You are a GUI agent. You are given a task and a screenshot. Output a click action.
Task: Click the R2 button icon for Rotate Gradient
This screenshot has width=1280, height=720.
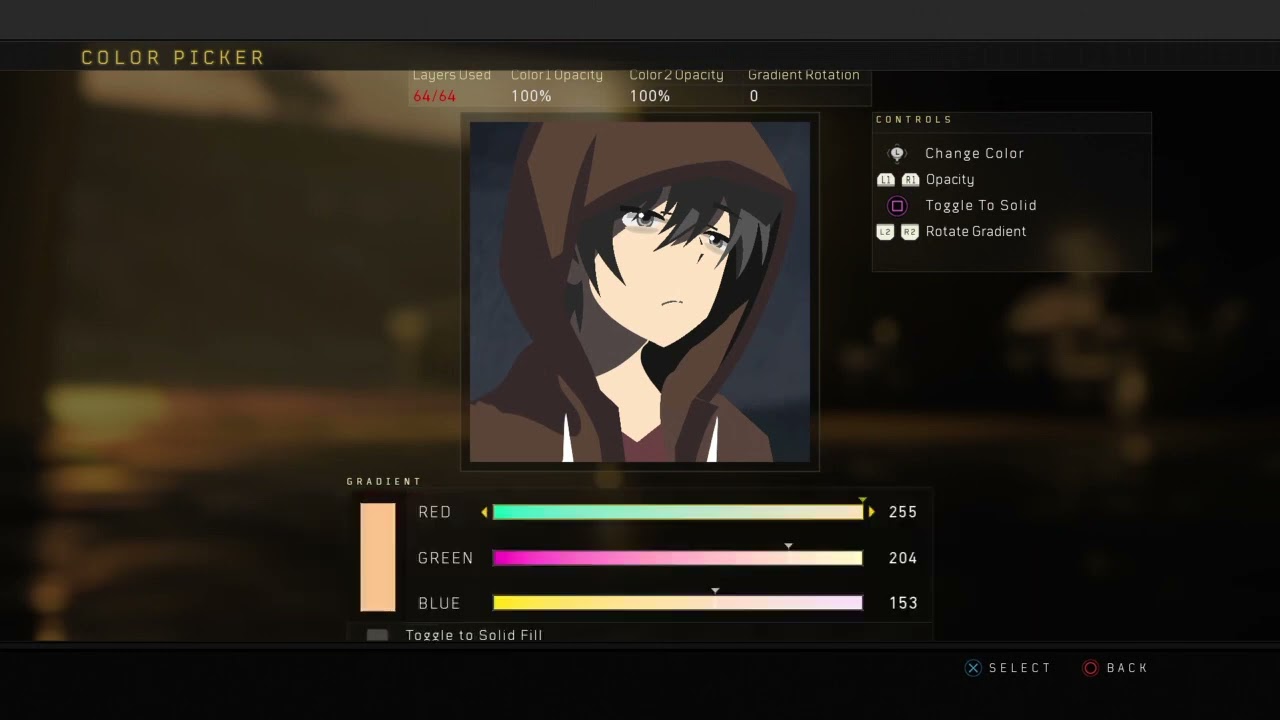click(910, 232)
